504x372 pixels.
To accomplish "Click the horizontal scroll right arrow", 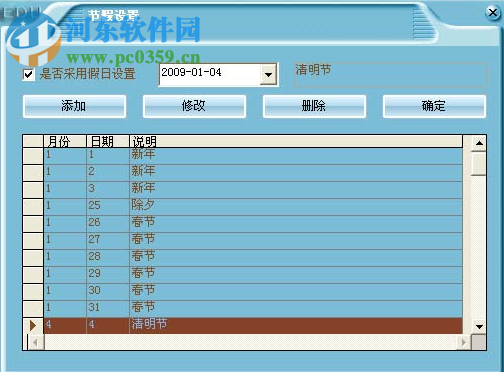I will tap(464, 342).
